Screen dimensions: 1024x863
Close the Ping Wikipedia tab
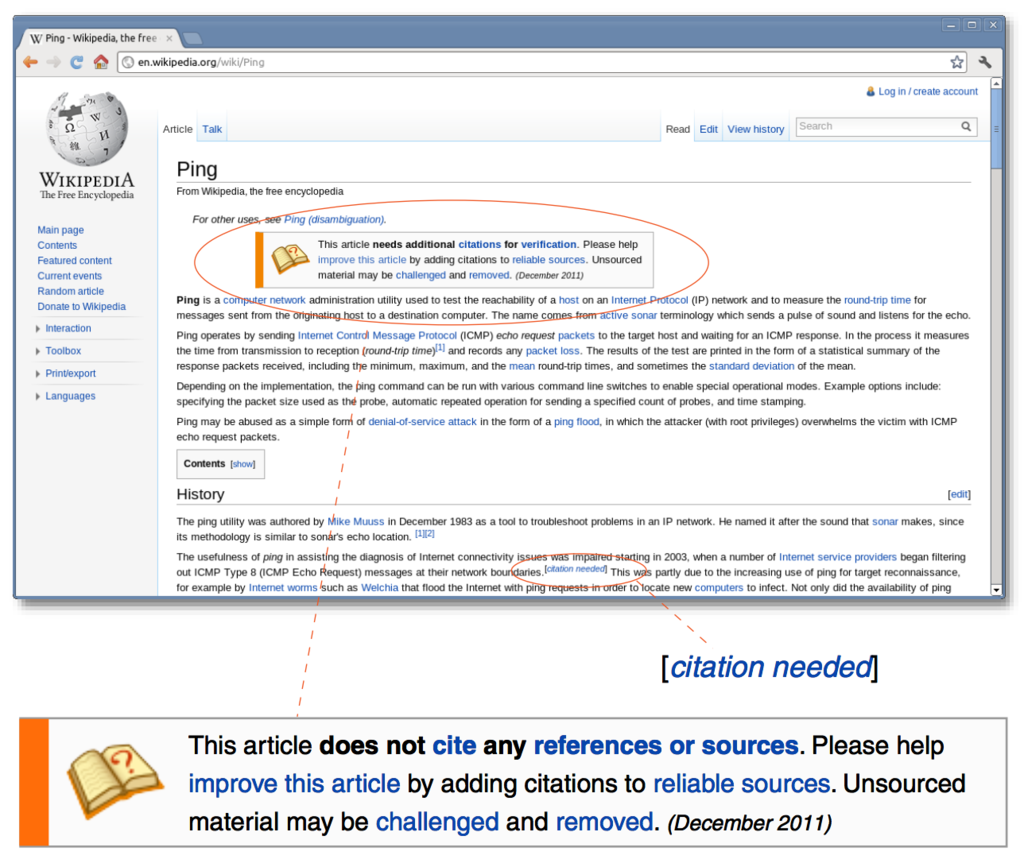tap(169, 39)
